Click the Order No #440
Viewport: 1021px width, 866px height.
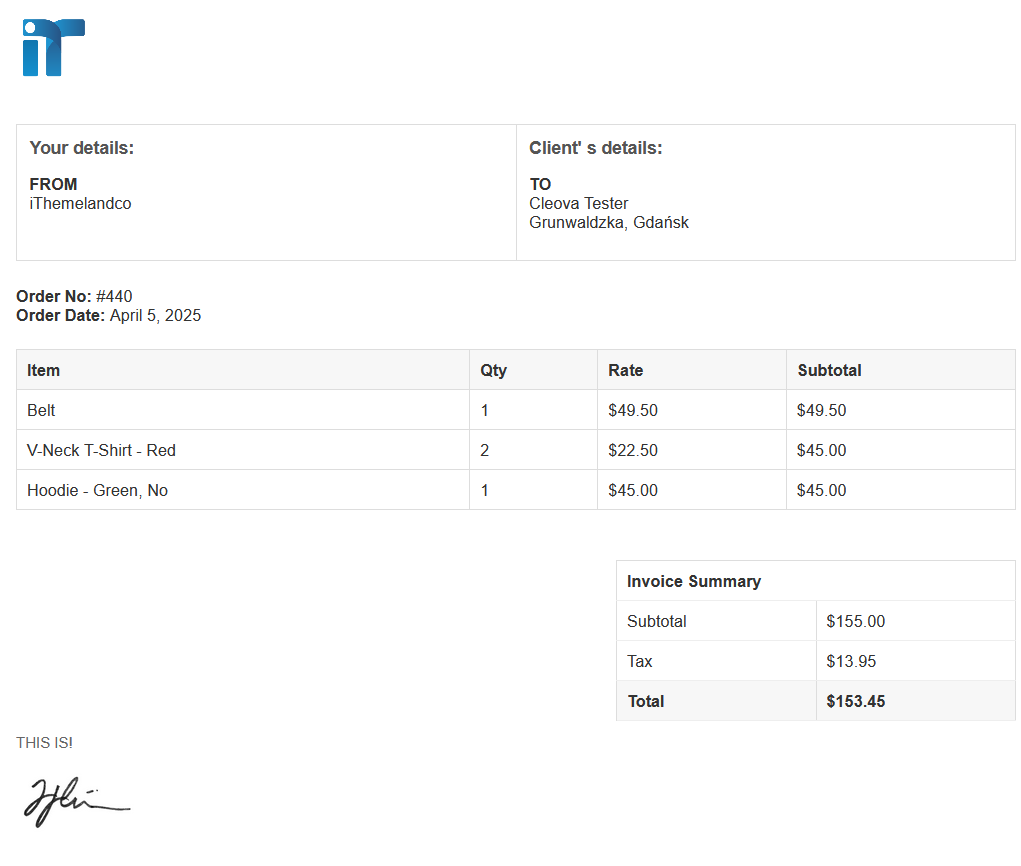(74, 296)
